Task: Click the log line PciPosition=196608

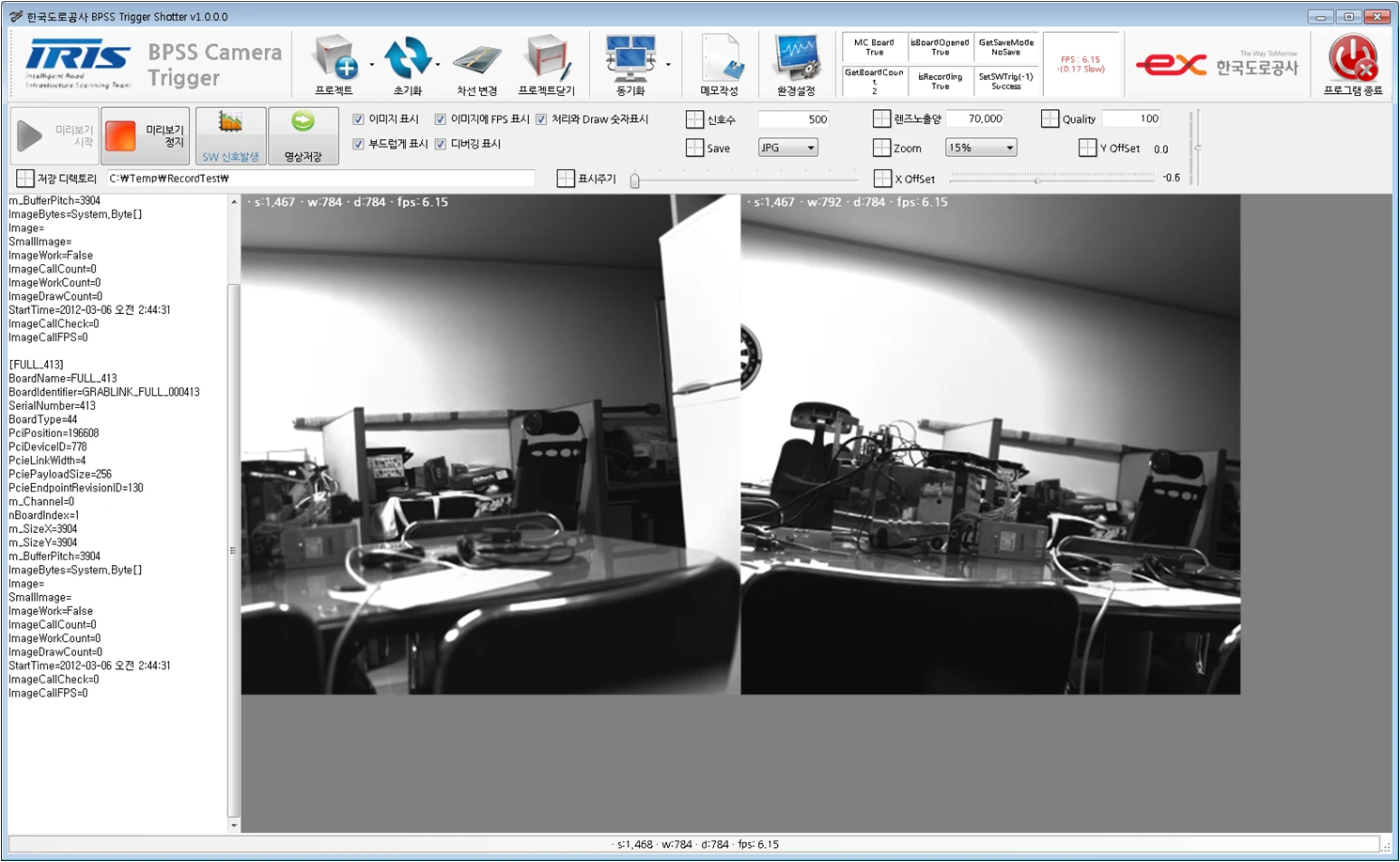Action: [54, 433]
